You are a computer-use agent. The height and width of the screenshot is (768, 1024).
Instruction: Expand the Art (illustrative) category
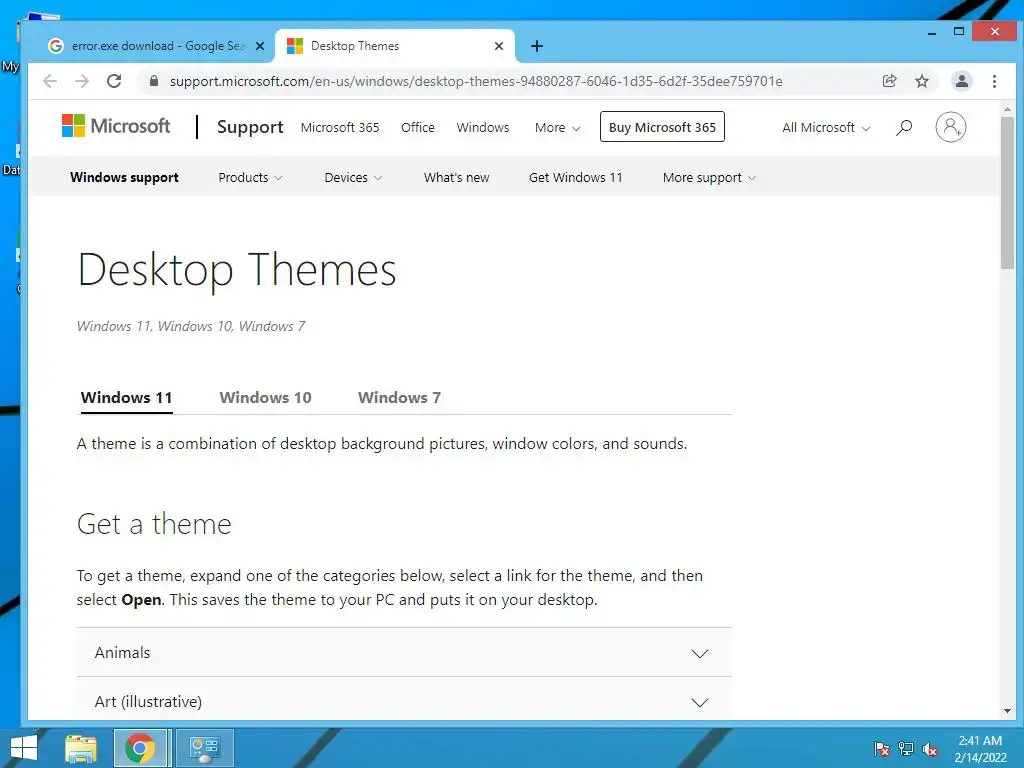tap(404, 701)
